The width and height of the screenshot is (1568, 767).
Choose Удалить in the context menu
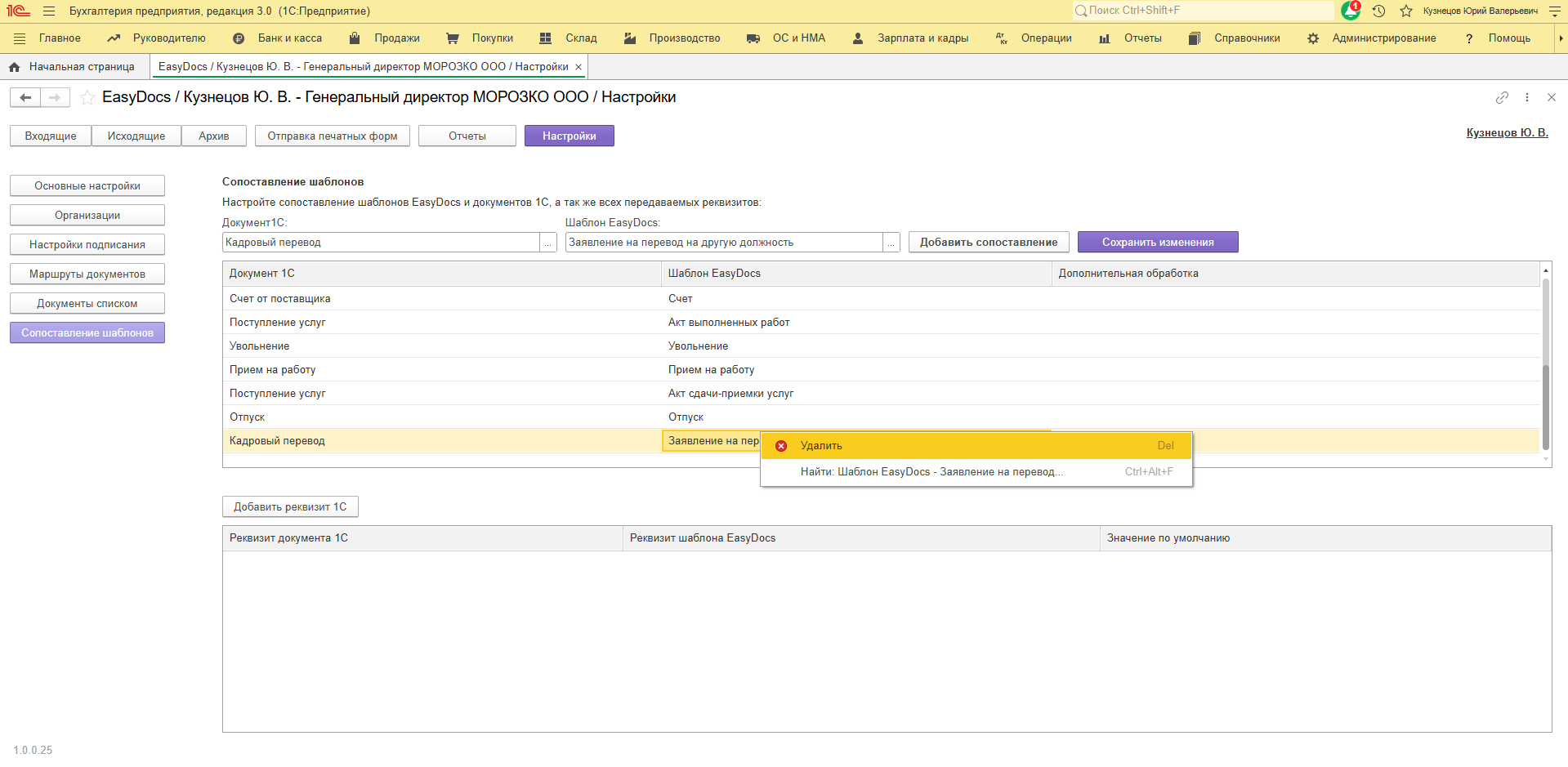pos(821,446)
